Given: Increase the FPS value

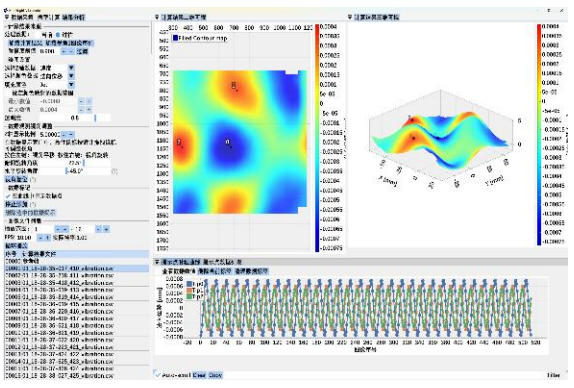Looking at the screenshot, I should click(47, 238).
